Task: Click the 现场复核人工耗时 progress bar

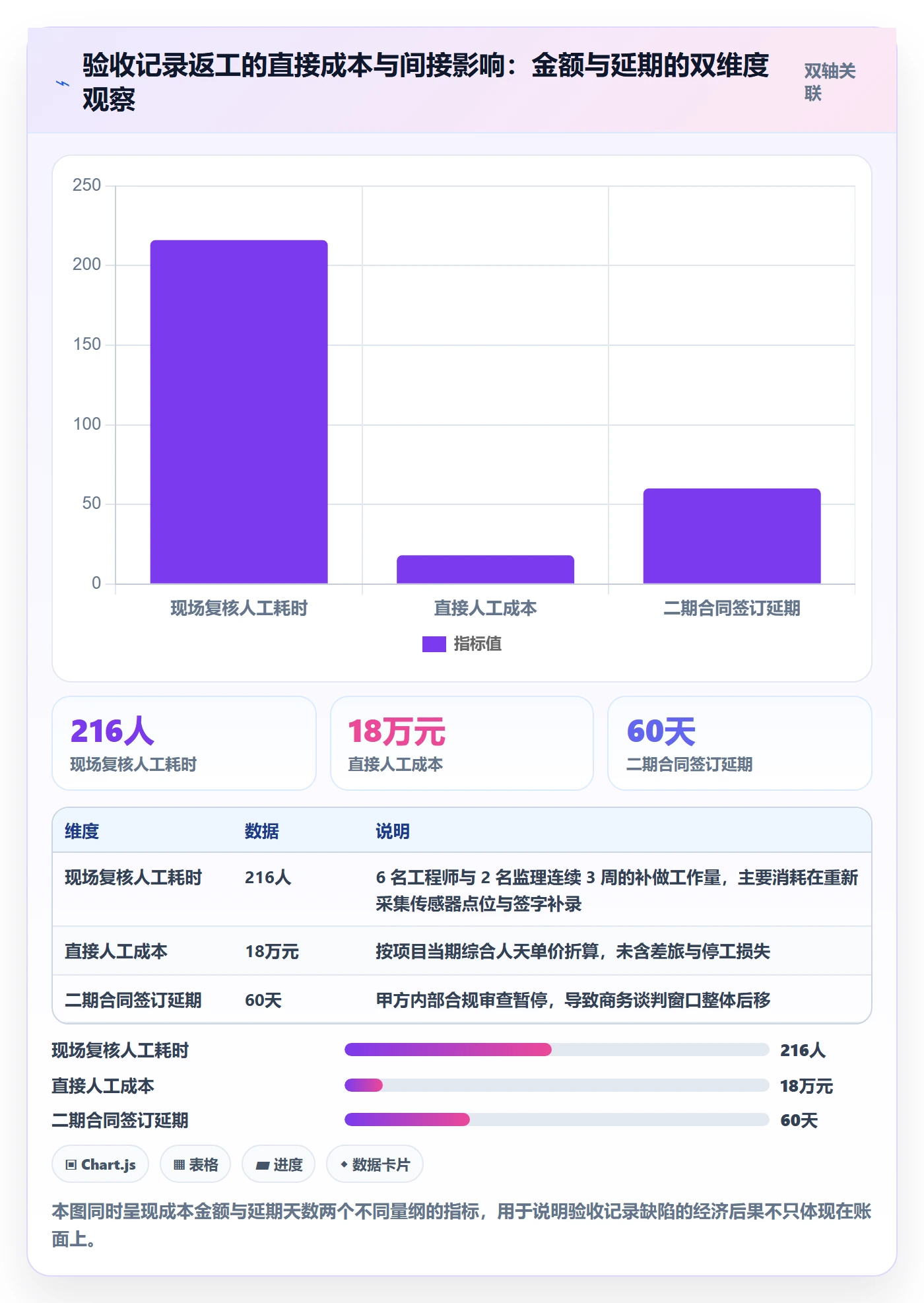Action: [556, 1050]
